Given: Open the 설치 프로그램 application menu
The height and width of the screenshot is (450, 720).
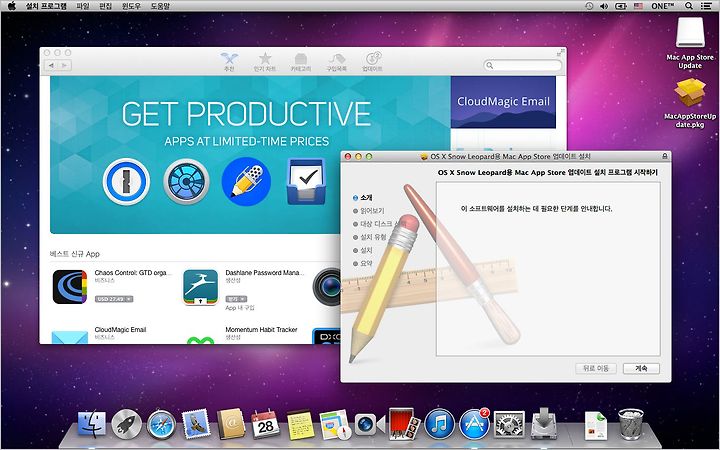Looking at the screenshot, I should pos(46,6).
